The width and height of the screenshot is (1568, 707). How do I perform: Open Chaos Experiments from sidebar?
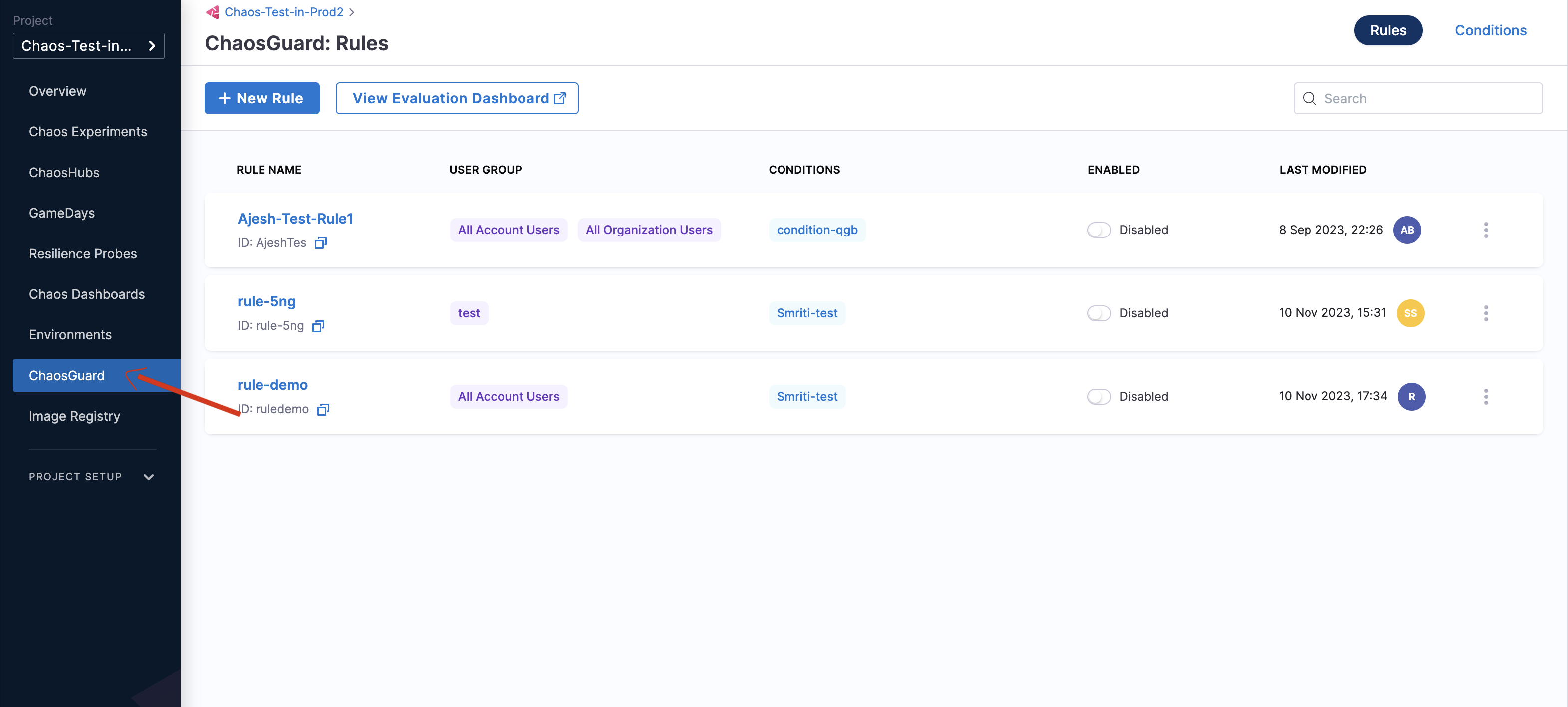[88, 132]
